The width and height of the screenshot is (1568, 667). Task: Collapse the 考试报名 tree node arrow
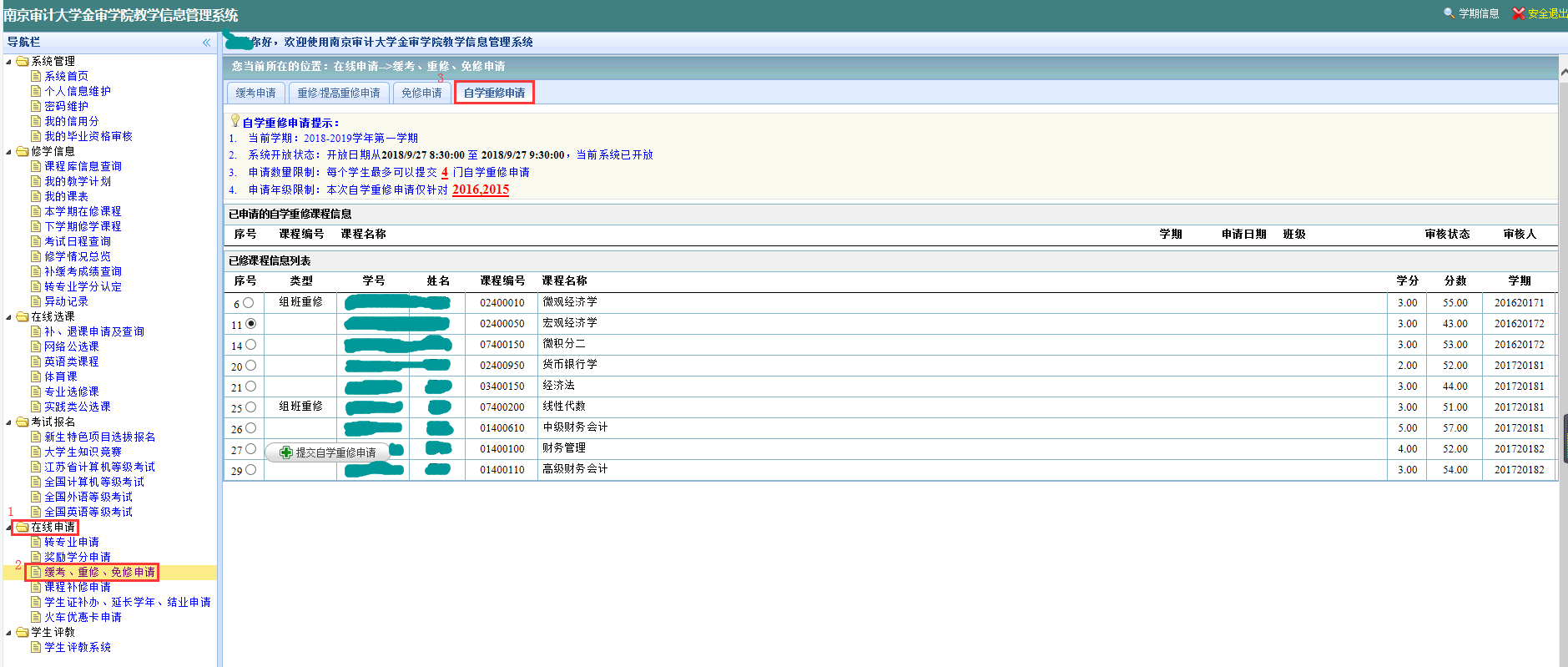pos(9,422)
